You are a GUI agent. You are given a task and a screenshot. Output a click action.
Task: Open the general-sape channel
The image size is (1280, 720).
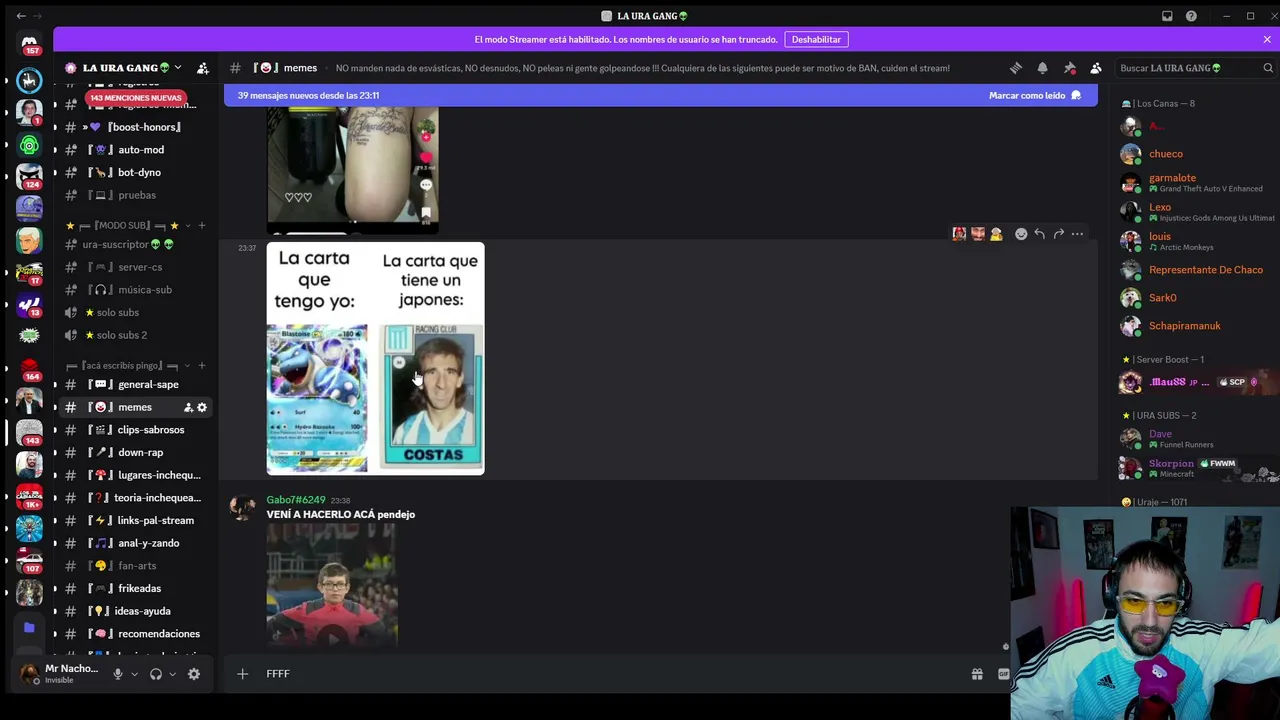coord(135,384)
